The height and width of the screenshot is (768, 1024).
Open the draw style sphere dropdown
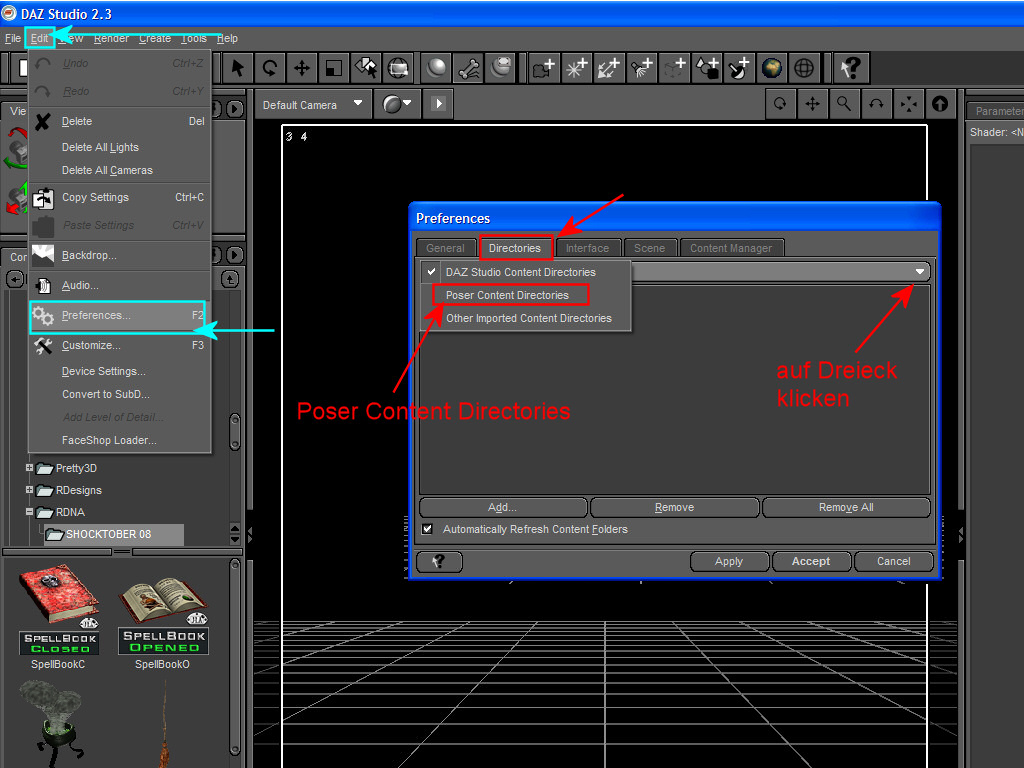(396, 104)
